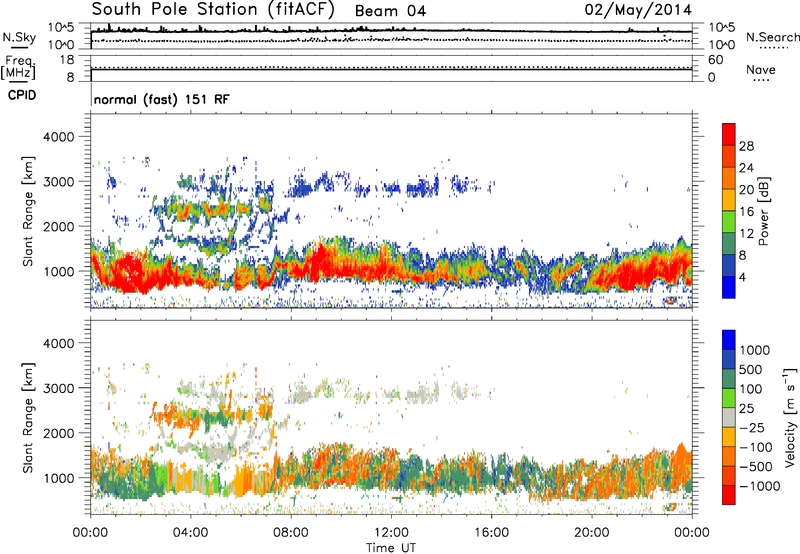Click the blue bottom of the power colorbar

tap(729, 287)
